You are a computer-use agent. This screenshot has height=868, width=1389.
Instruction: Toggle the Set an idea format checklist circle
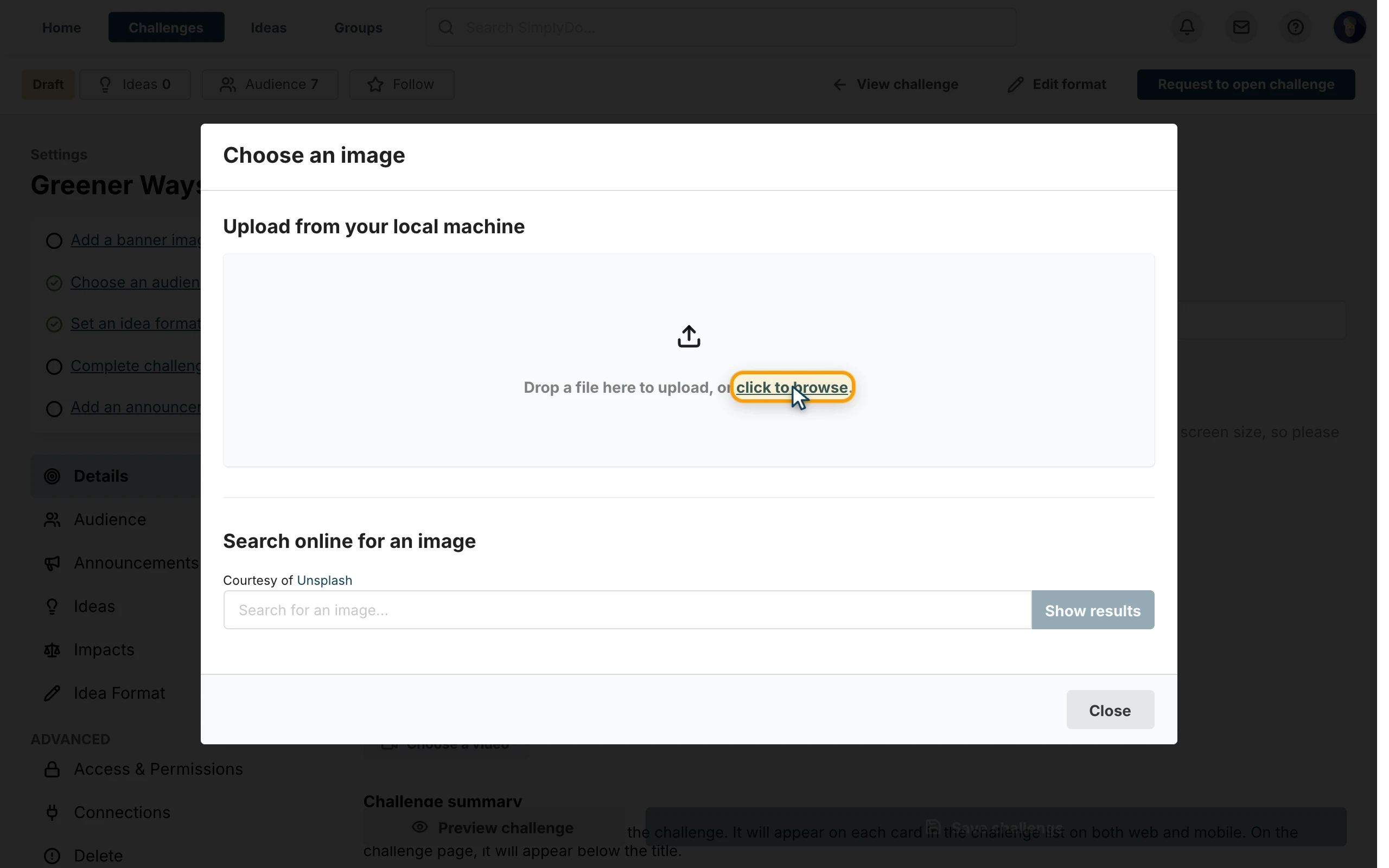pos(54,324)
